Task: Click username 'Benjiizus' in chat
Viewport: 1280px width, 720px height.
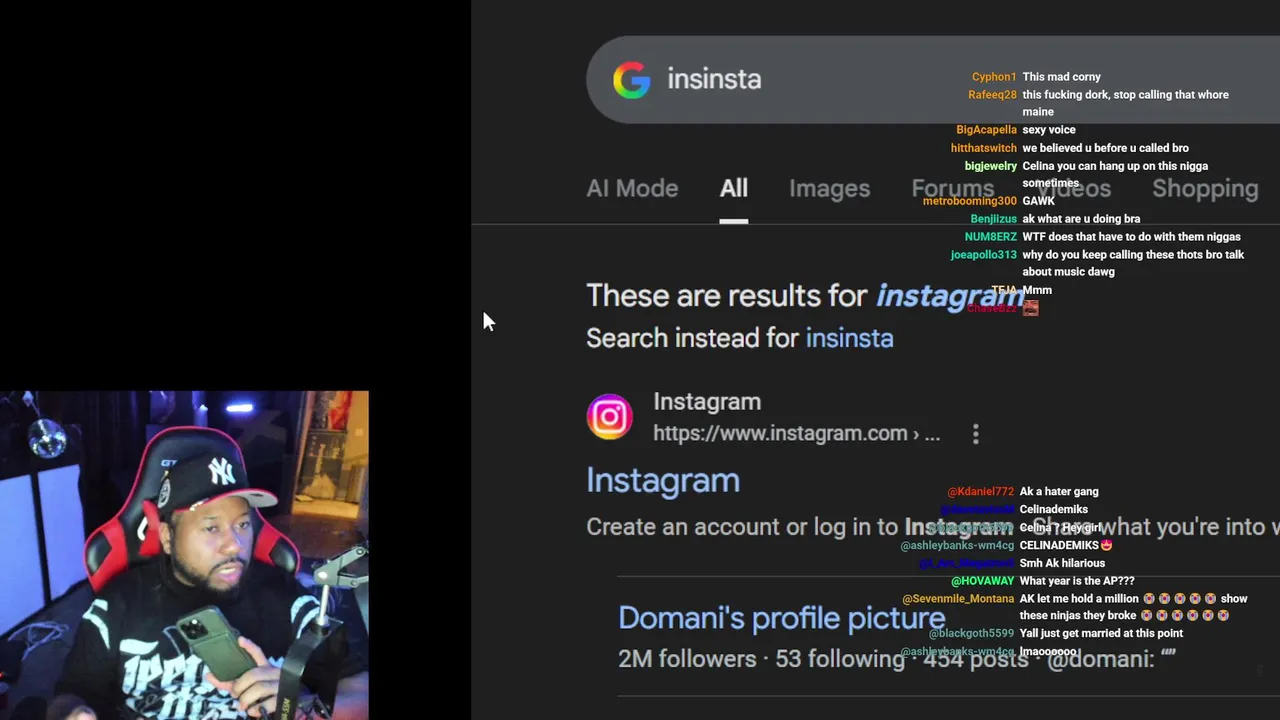Action: point(994,219)
